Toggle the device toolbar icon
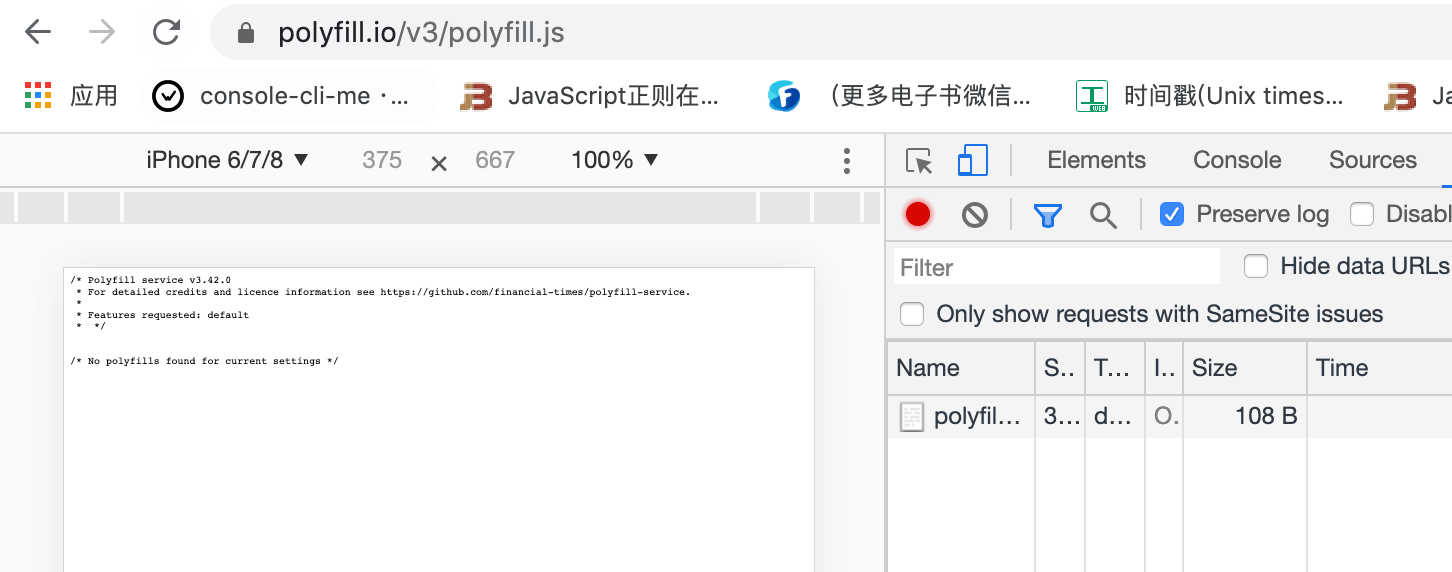This screenshot has height=572, width=1452. pyautogui.click(x=972, y=161)
